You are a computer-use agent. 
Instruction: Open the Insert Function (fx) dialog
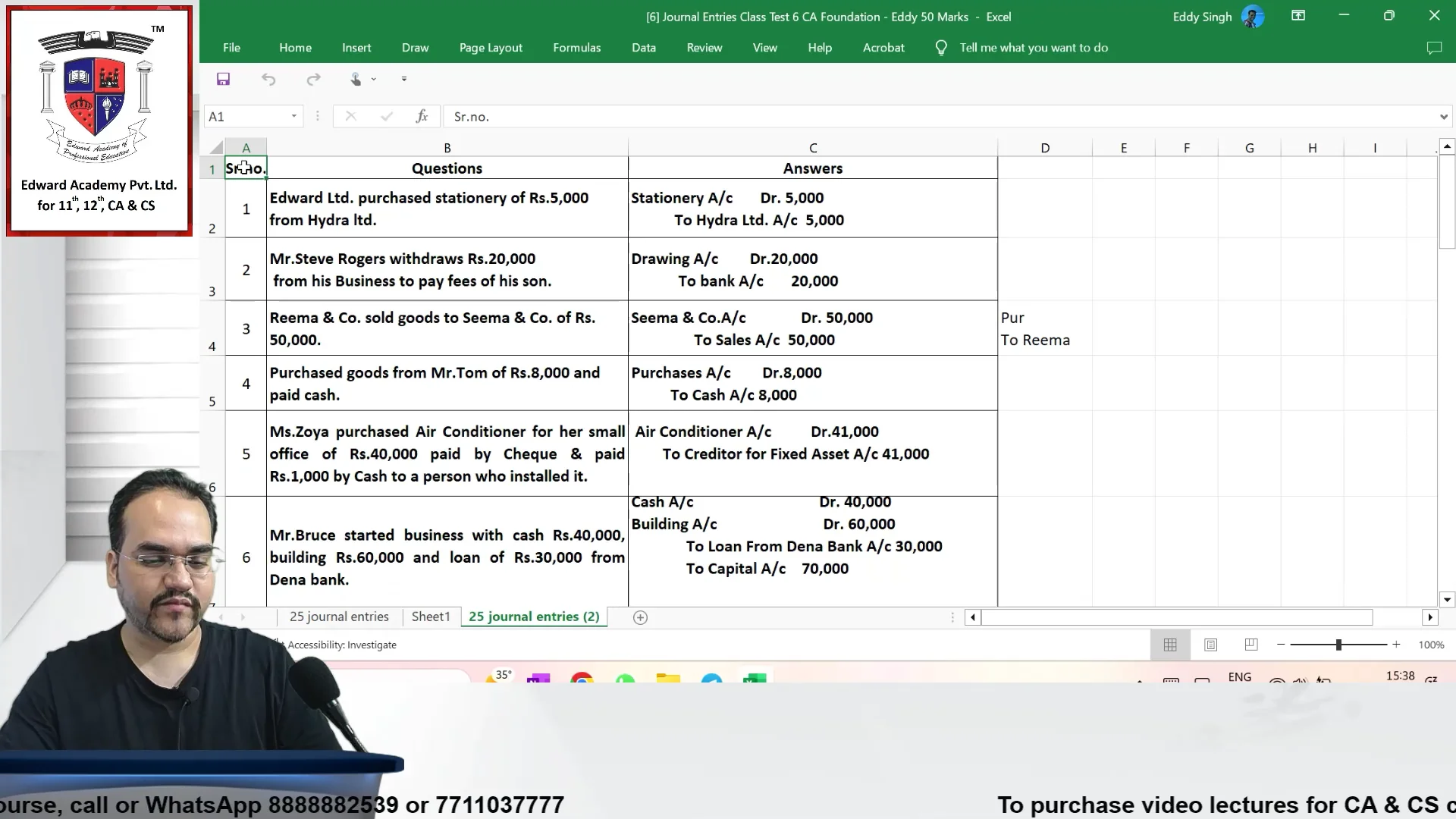click(422, 116)
